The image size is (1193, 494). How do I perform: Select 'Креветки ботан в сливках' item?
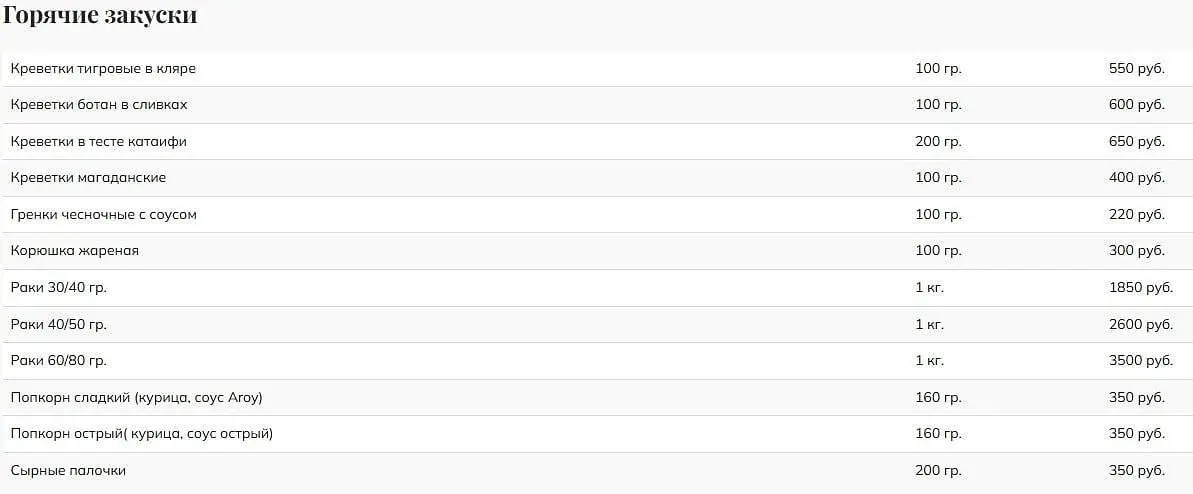pyautogui.click(x=596, y=105)
